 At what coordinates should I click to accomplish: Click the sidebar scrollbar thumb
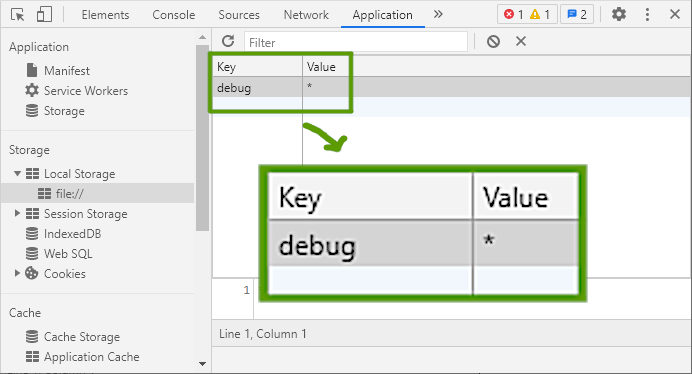coord(202,137)
